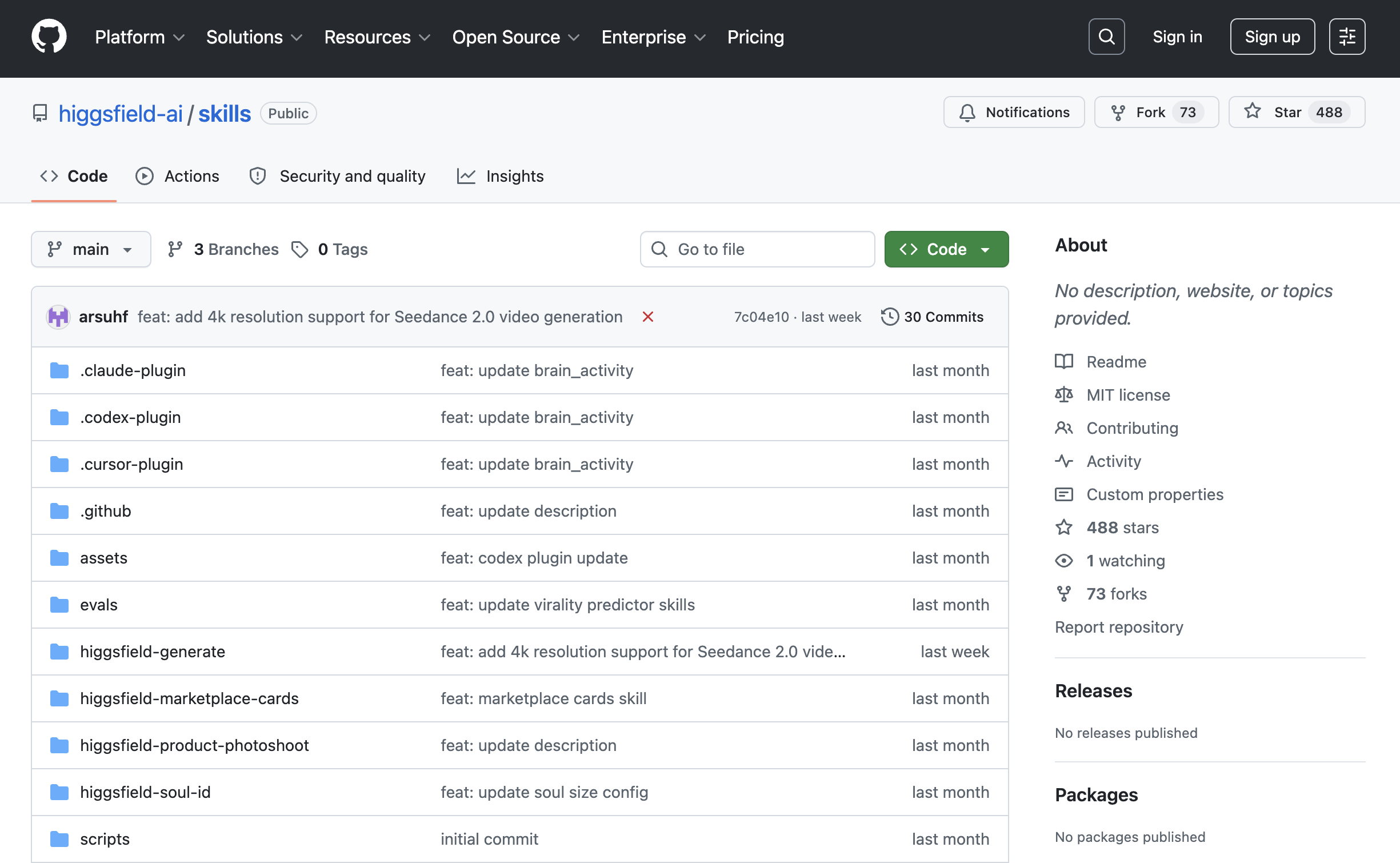Click the fork icon beside 73 forks
This screenshot has height=863, width=1400.
1064,594
